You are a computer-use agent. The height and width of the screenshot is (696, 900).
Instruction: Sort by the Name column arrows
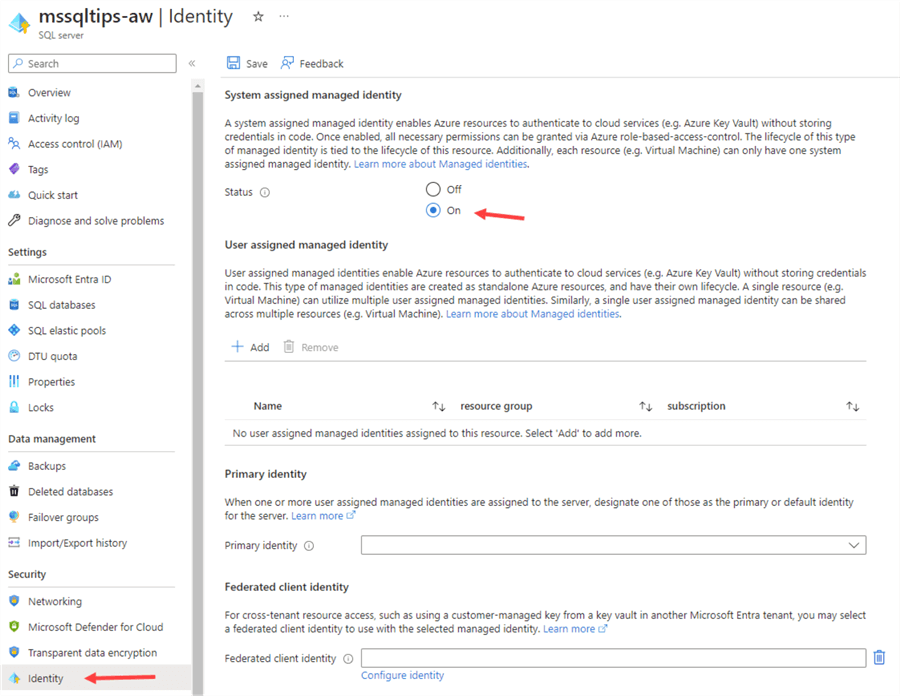(x=439, y=406)
